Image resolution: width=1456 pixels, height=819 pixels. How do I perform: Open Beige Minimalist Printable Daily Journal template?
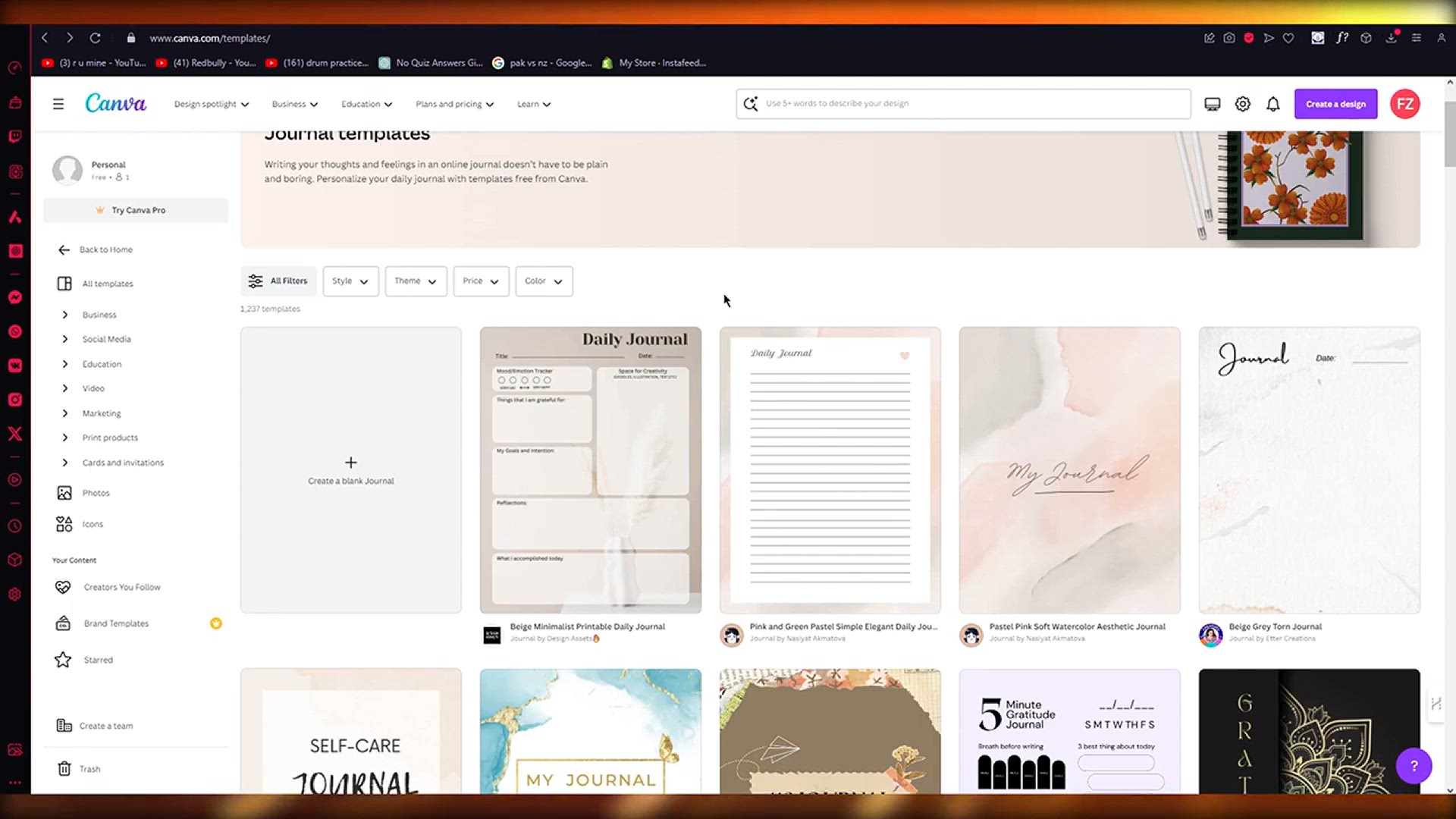[x=590, y=470]
